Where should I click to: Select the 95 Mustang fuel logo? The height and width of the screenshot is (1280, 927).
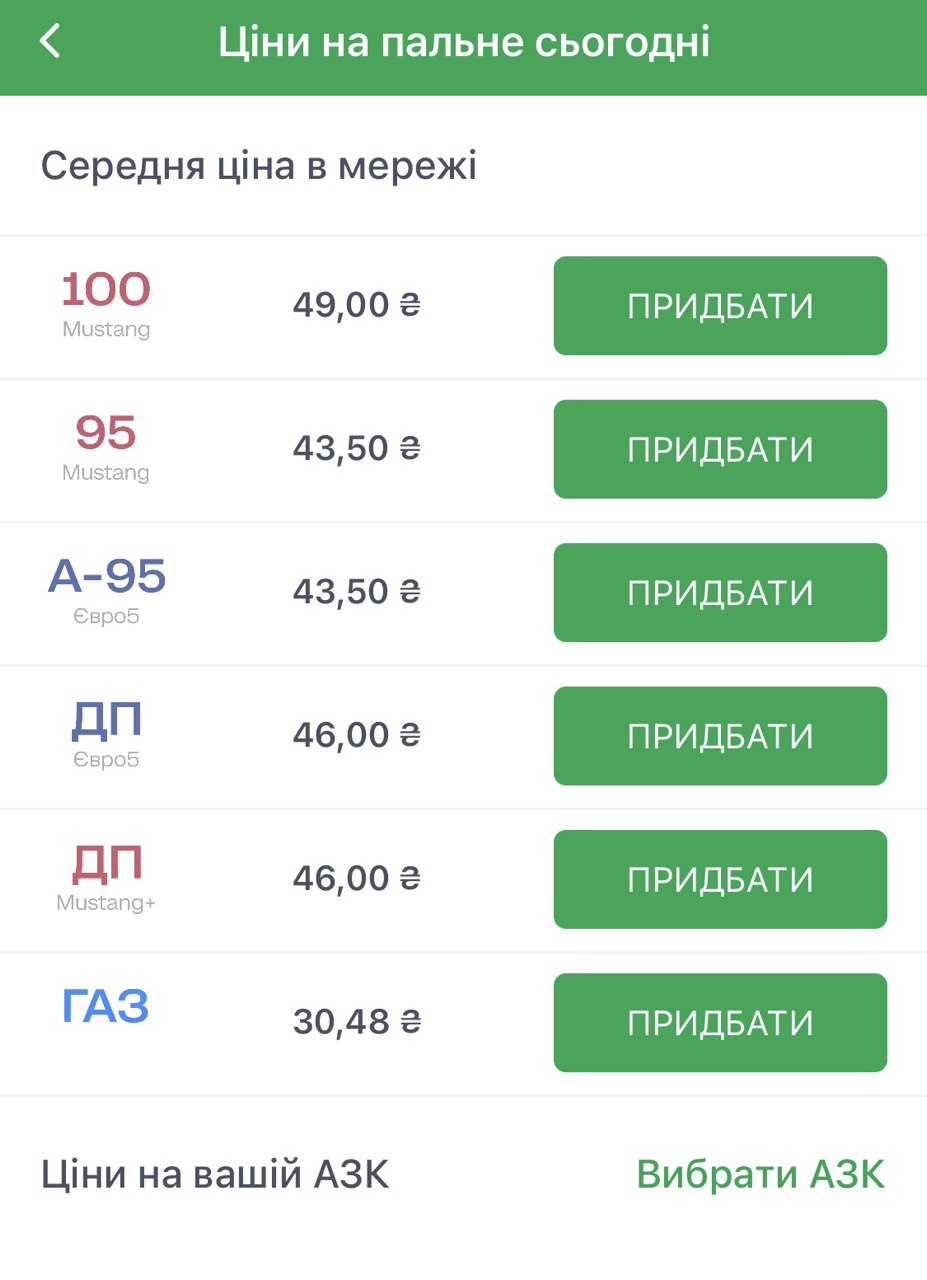(106, 446)
